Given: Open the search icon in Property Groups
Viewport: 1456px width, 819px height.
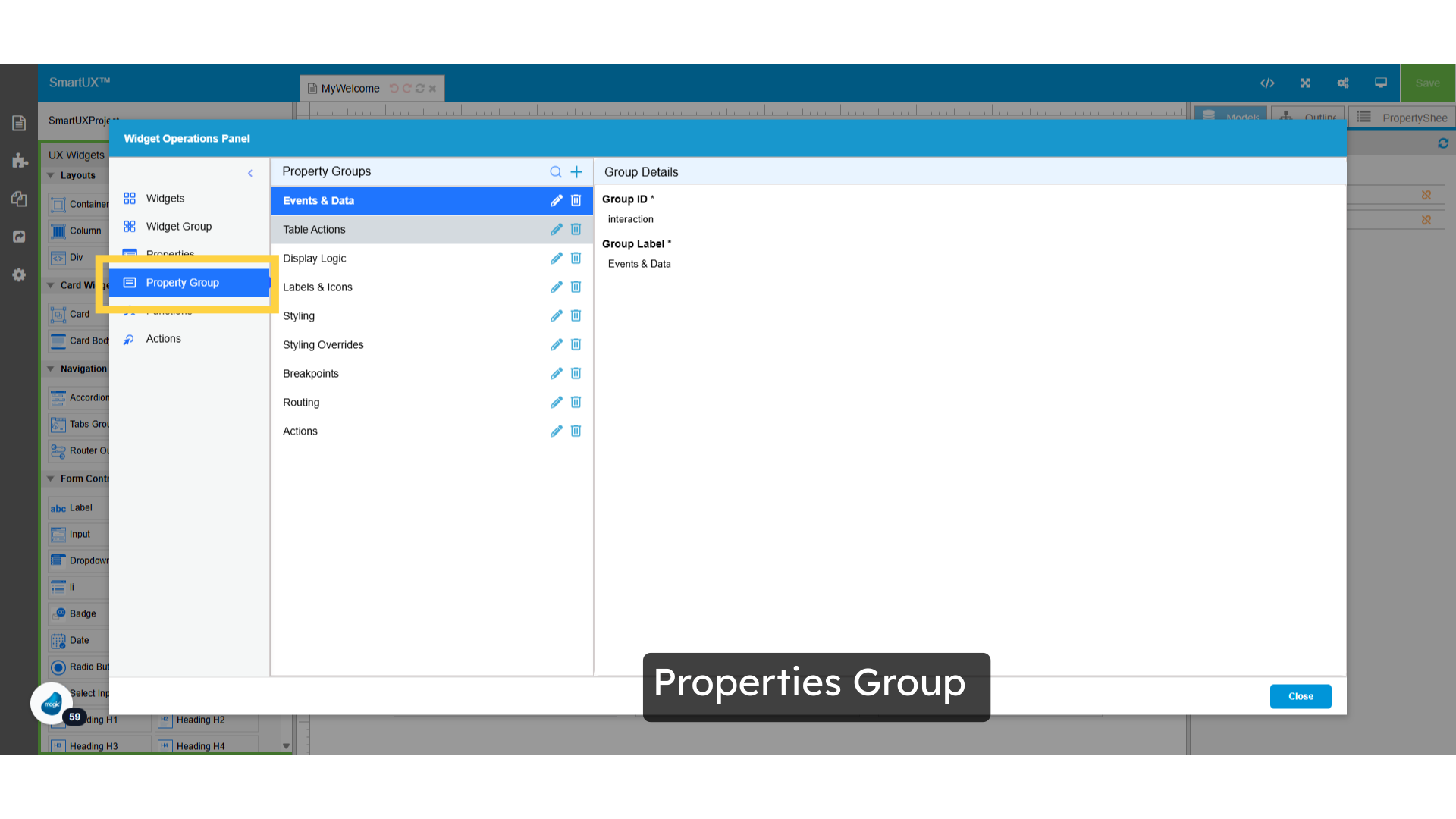Looking at the screenshot, I should click(x=556, y=171).
